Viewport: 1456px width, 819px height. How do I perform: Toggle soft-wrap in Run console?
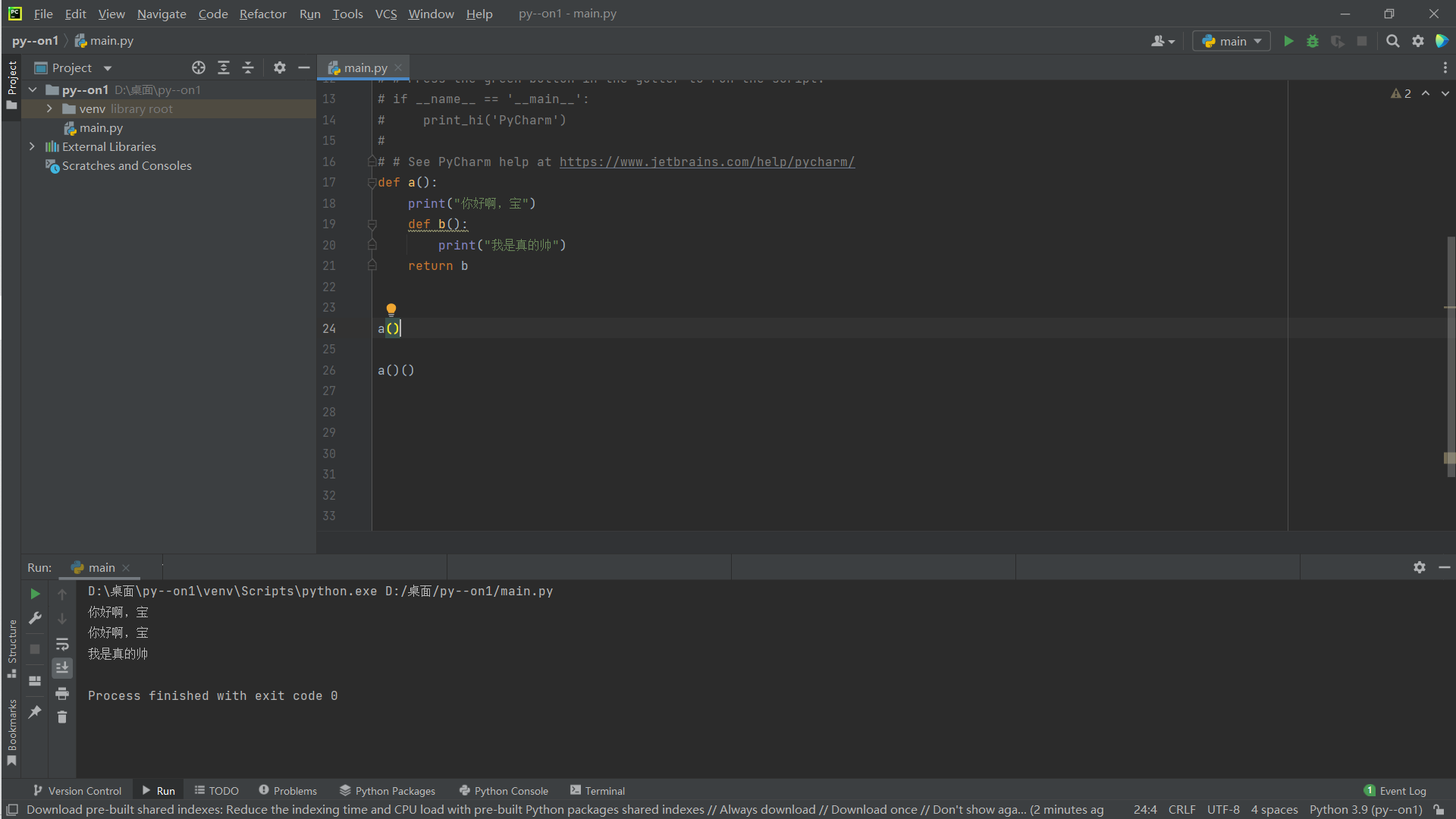point(62,644)
